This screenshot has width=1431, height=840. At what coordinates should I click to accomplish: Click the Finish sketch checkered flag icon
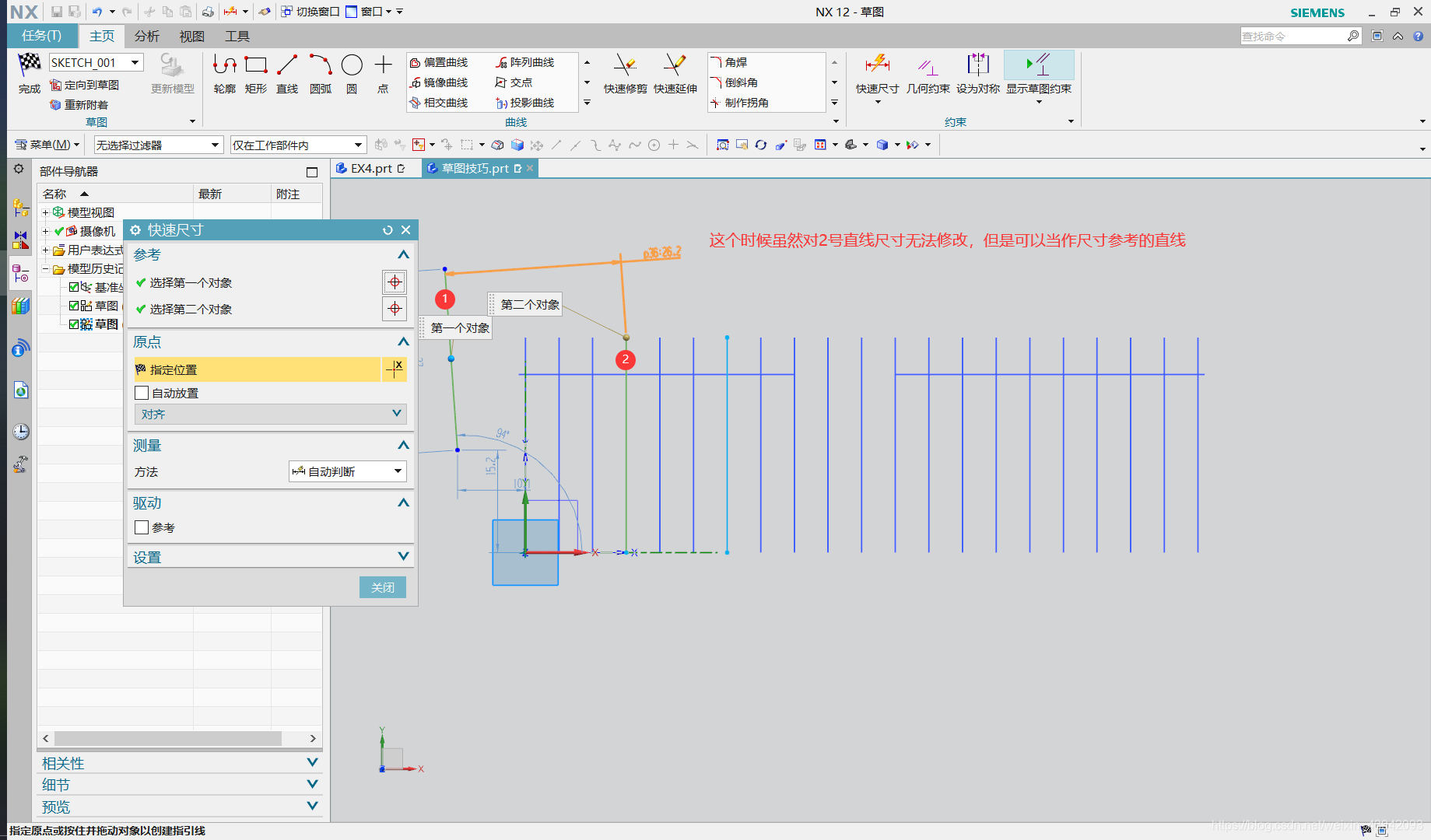[x=30, y=64]
